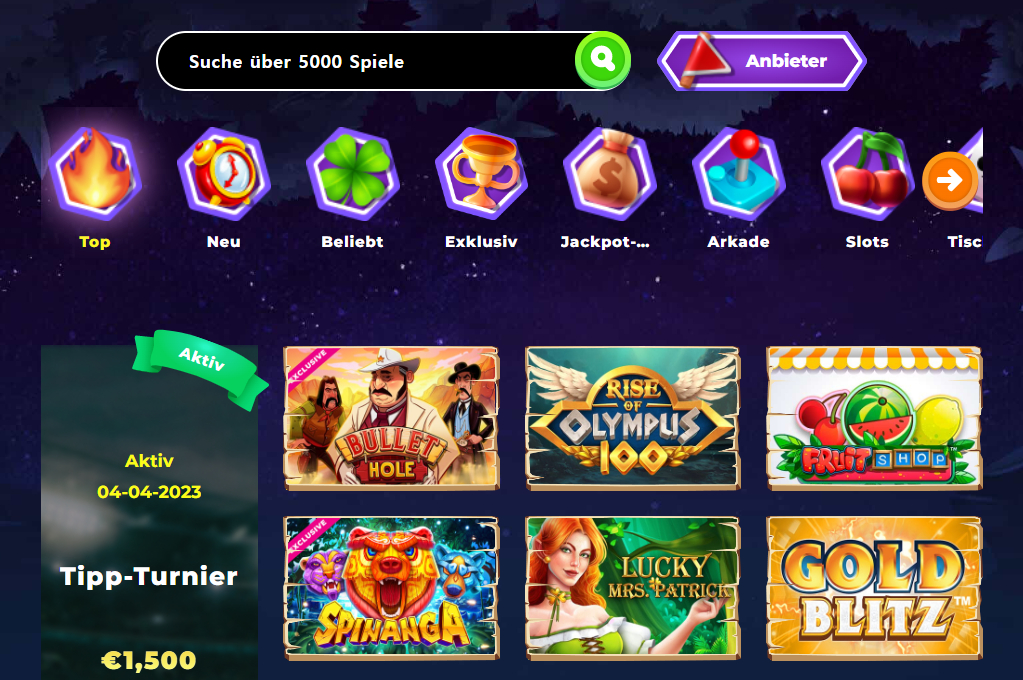Open the alarm clock Neu category

coord(224,174)
